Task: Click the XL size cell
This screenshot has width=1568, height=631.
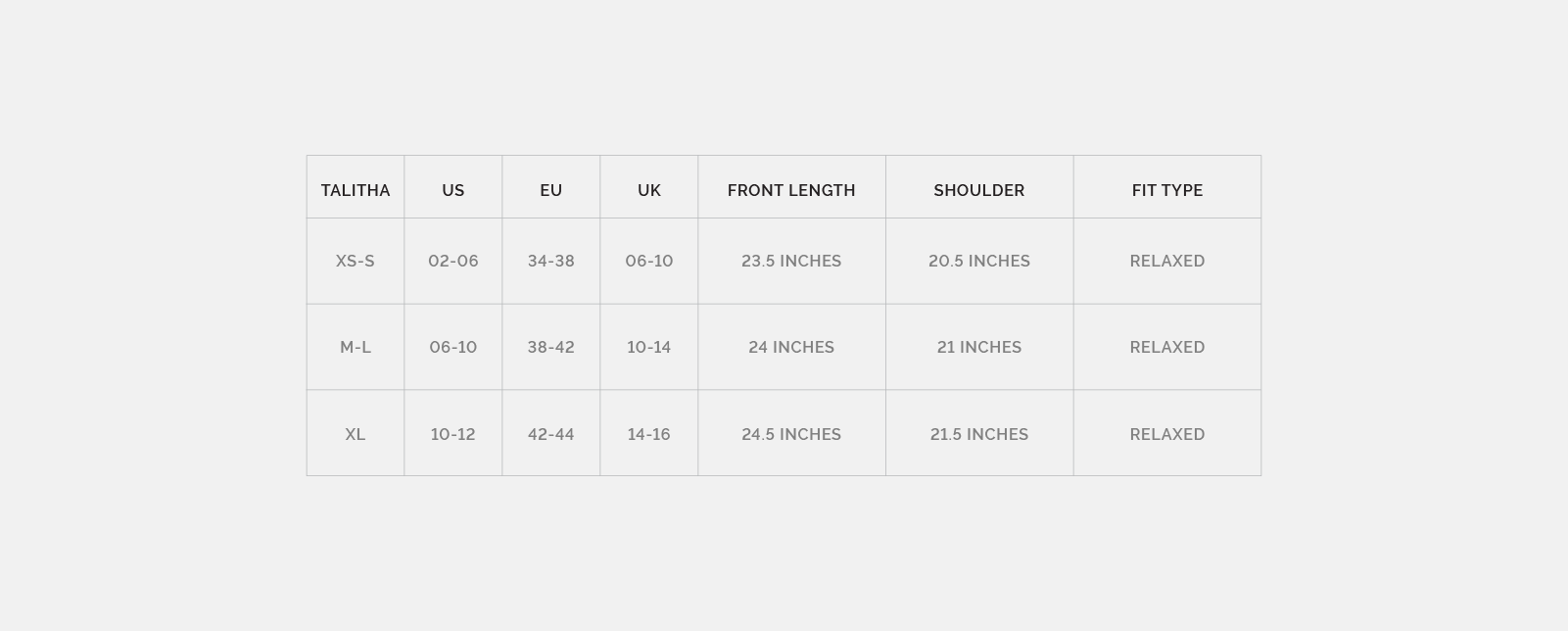Action: (x=355, y=434)
